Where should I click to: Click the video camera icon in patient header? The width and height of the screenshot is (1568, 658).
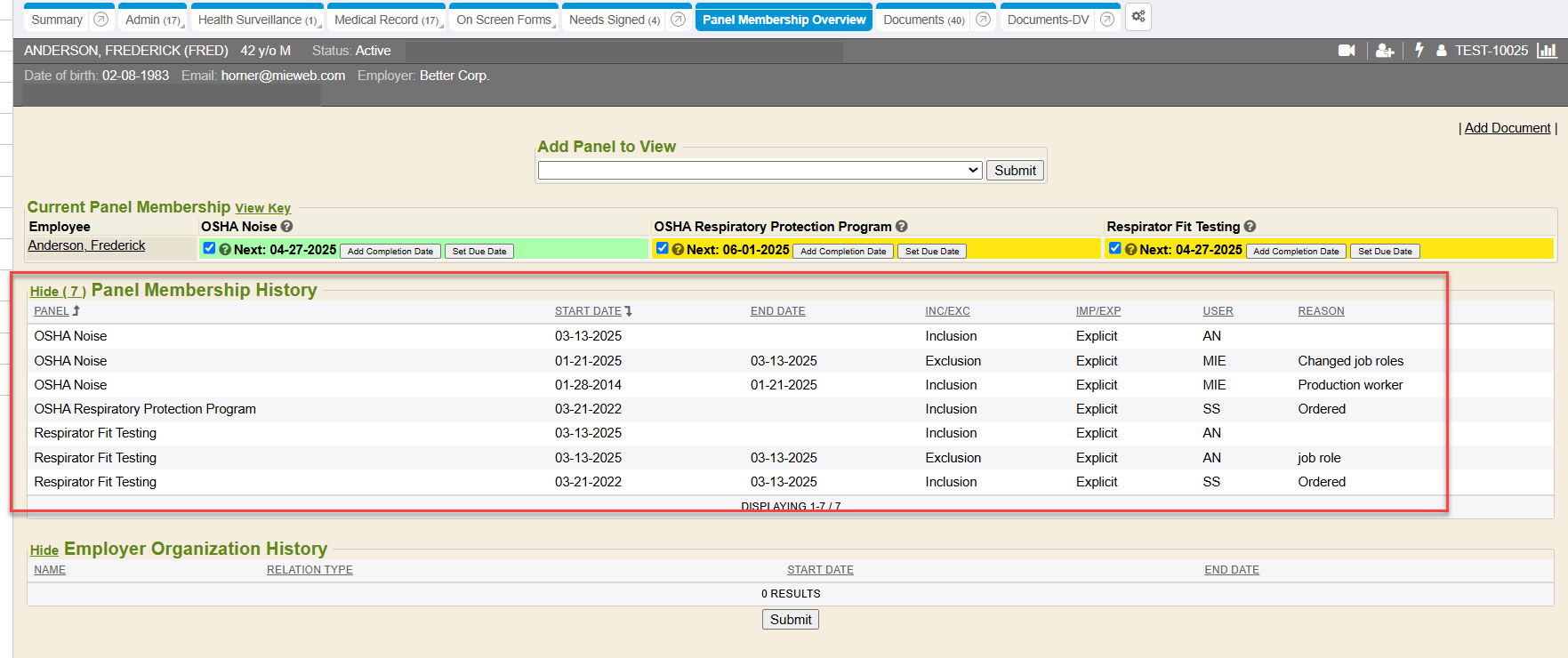(x=1347, y=51)
